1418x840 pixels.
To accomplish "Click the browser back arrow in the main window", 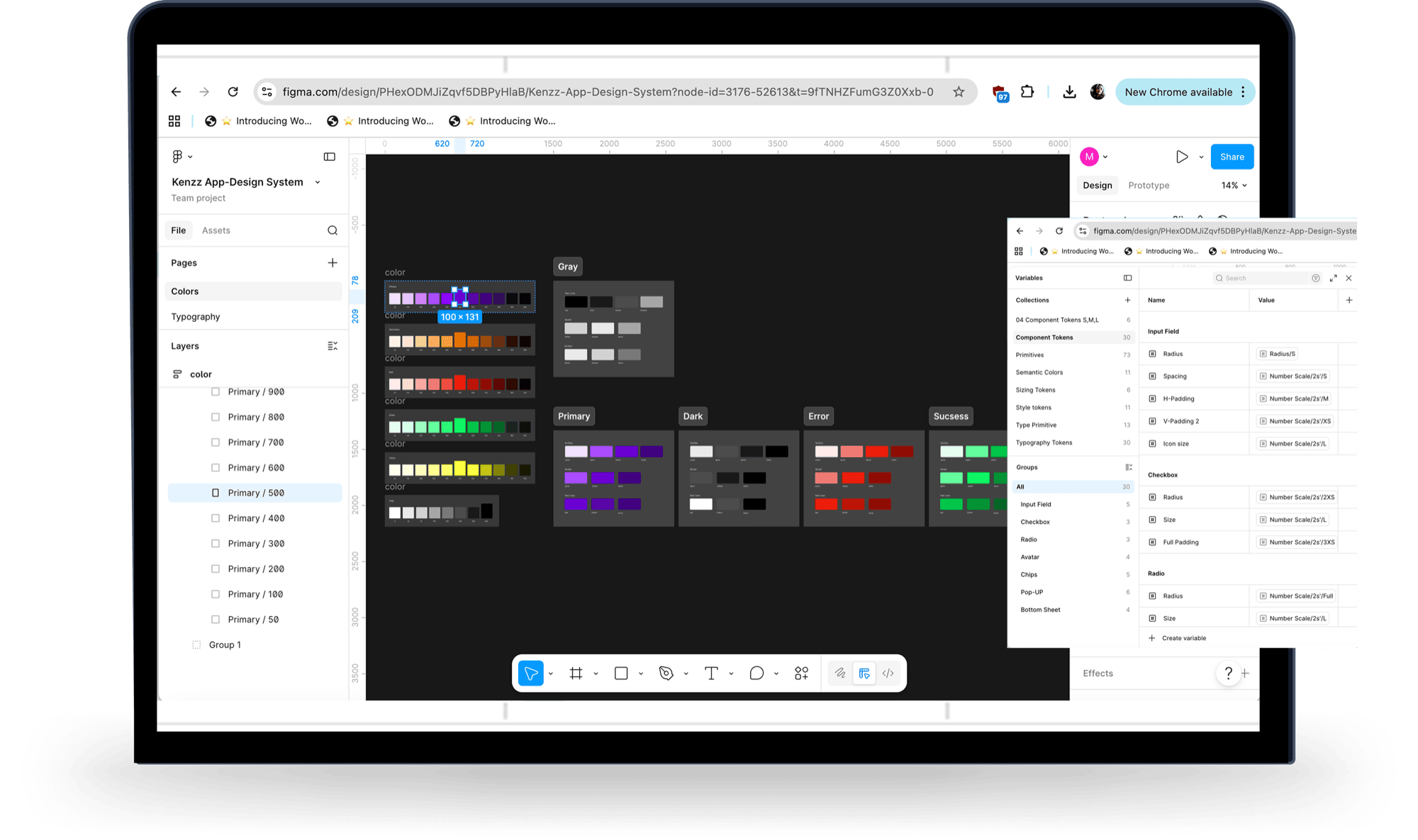I will pyautogui.click(x=176, y=92).
